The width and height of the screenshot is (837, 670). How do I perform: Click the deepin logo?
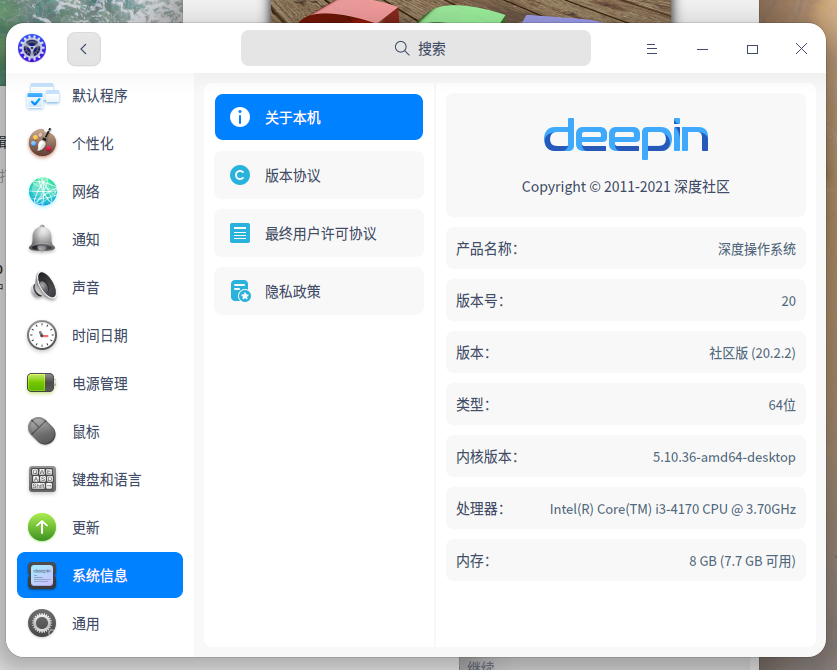click(x=626, y=138)
